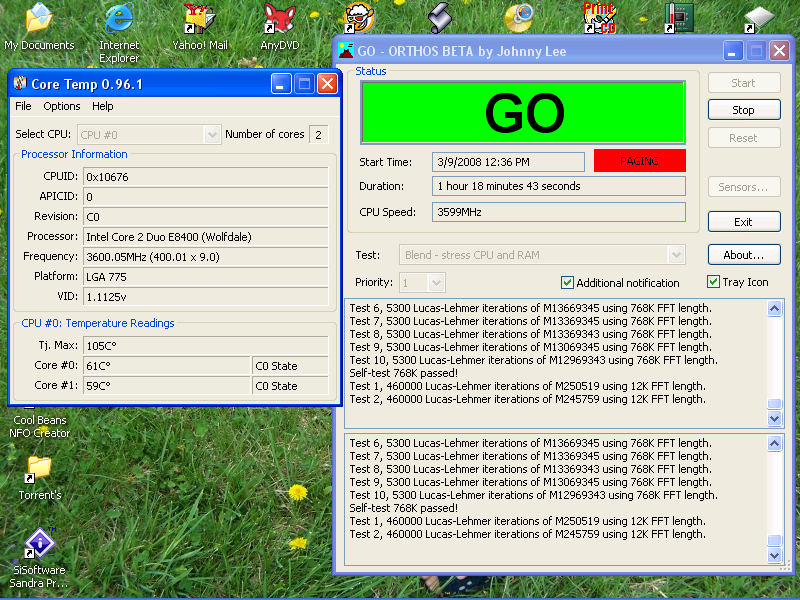Click the Core Temp title bar icon
Screen dimensions: 800x600
(x=20, y=83)
